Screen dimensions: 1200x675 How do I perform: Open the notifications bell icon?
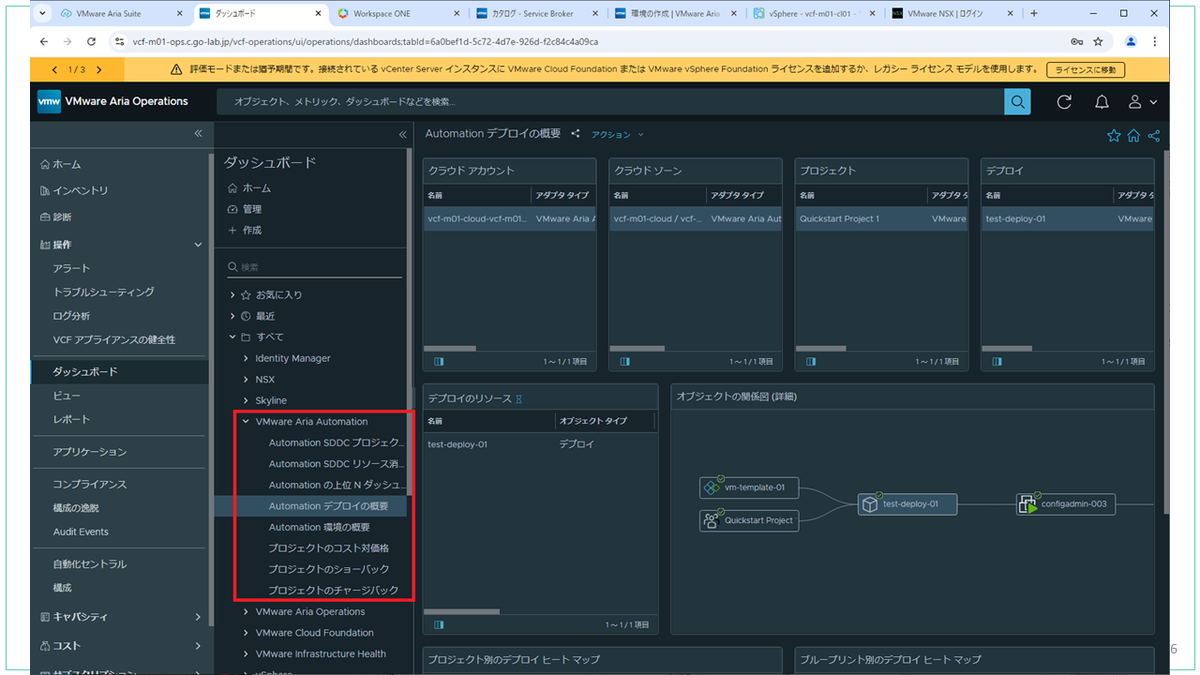coord(1102,102)
